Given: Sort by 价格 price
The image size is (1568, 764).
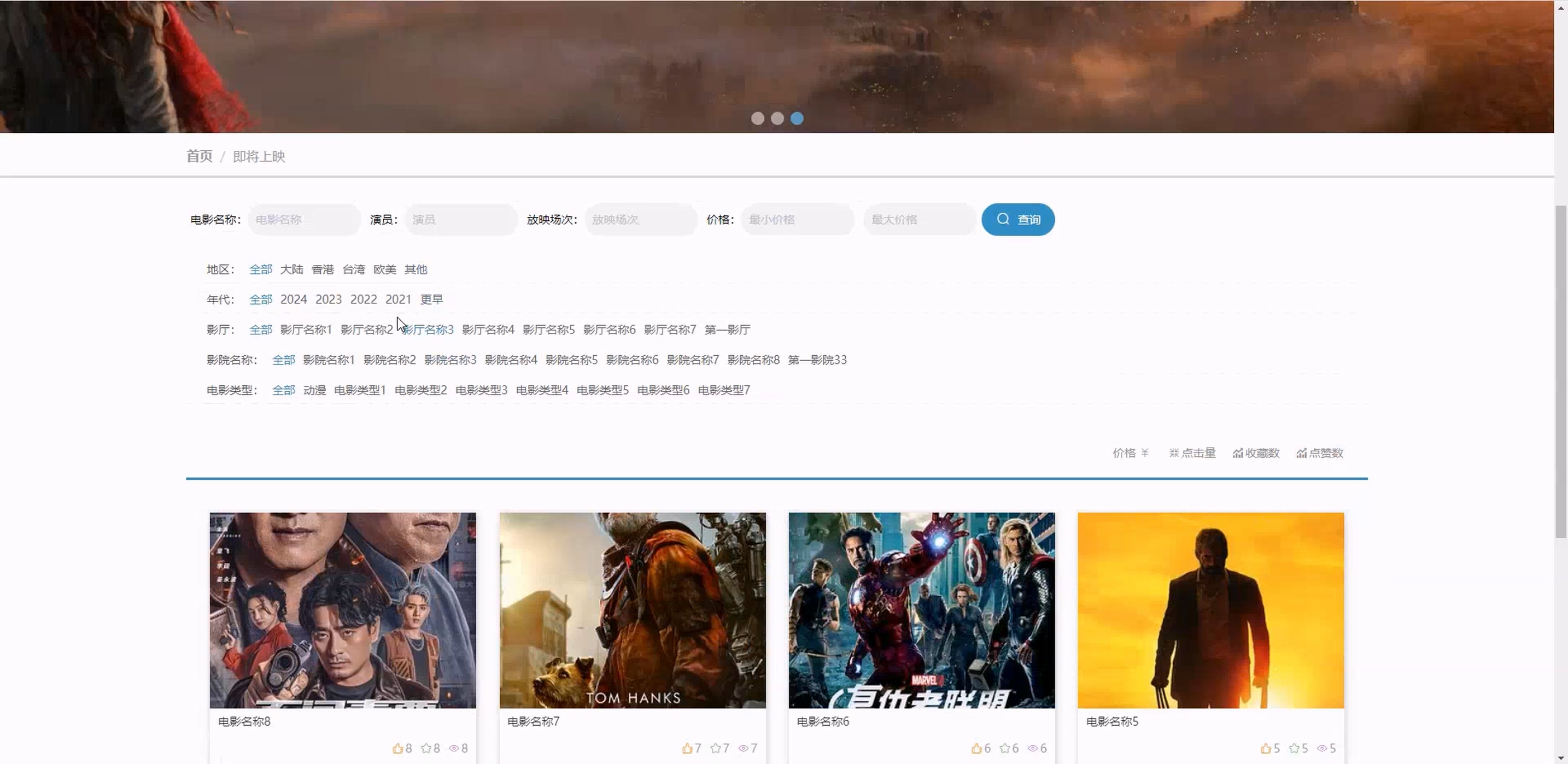Looking at the screenshot, I should tap(1131, 453).
